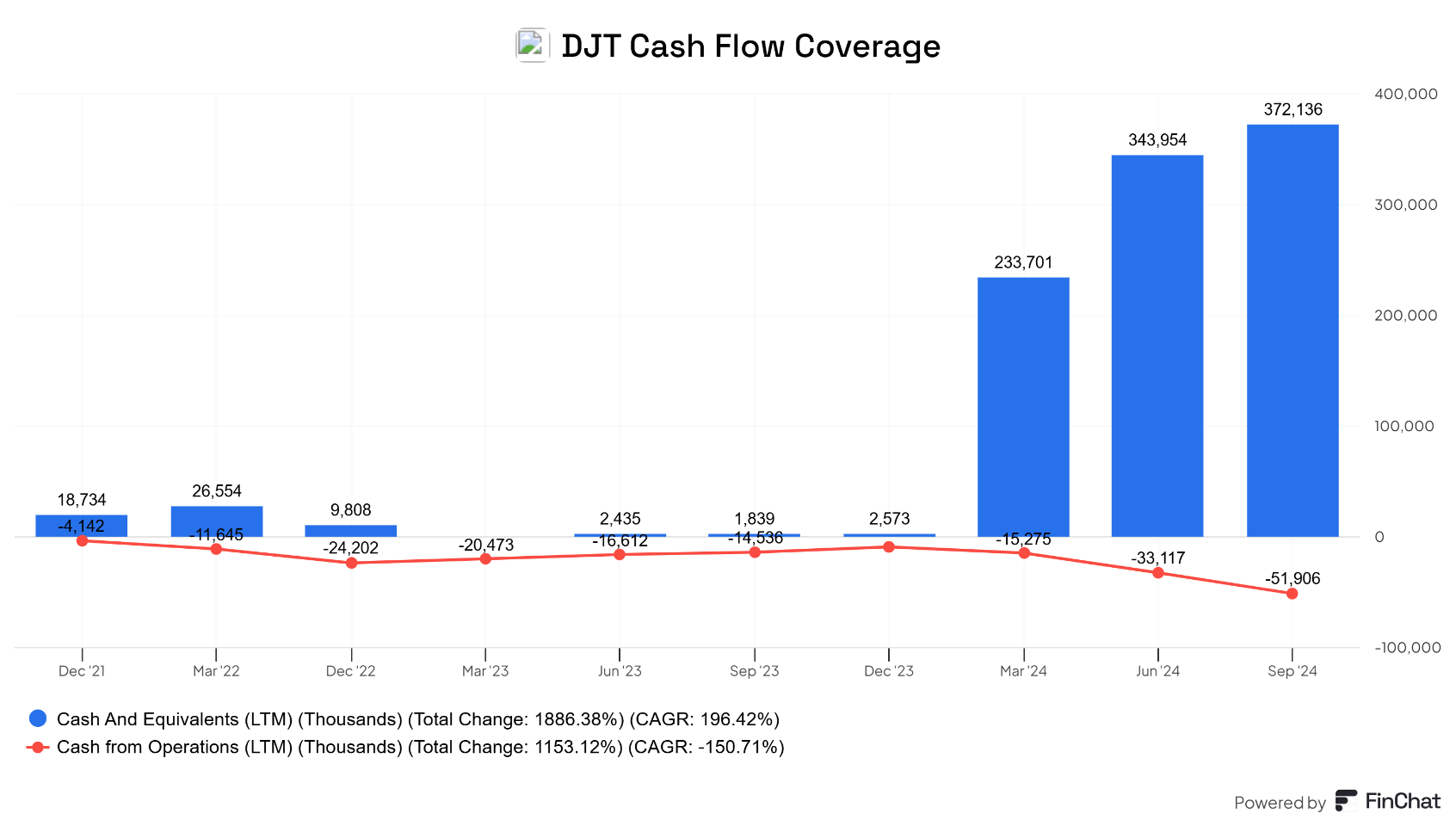Open the Mar '24 axis label
Screen dimensions: 1456x826
[1022, 670]
